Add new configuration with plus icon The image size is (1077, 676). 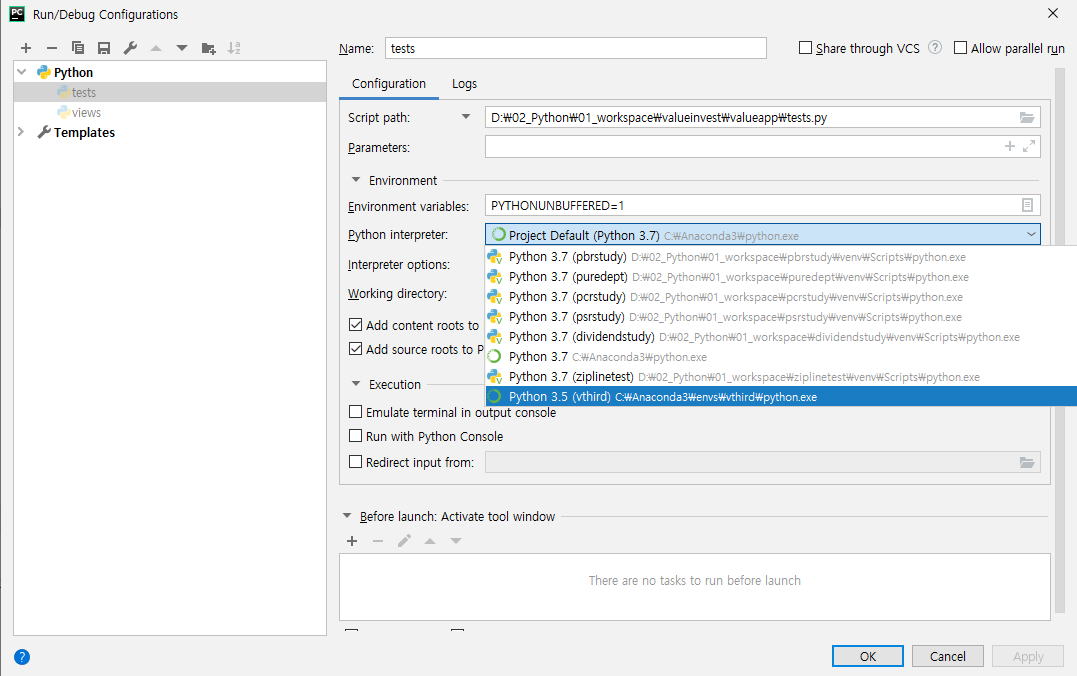(x=26, y=48)
